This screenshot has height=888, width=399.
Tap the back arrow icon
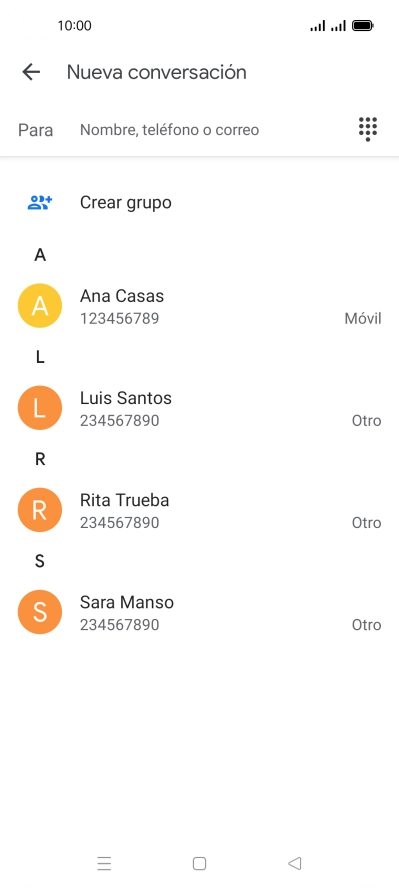31,72
